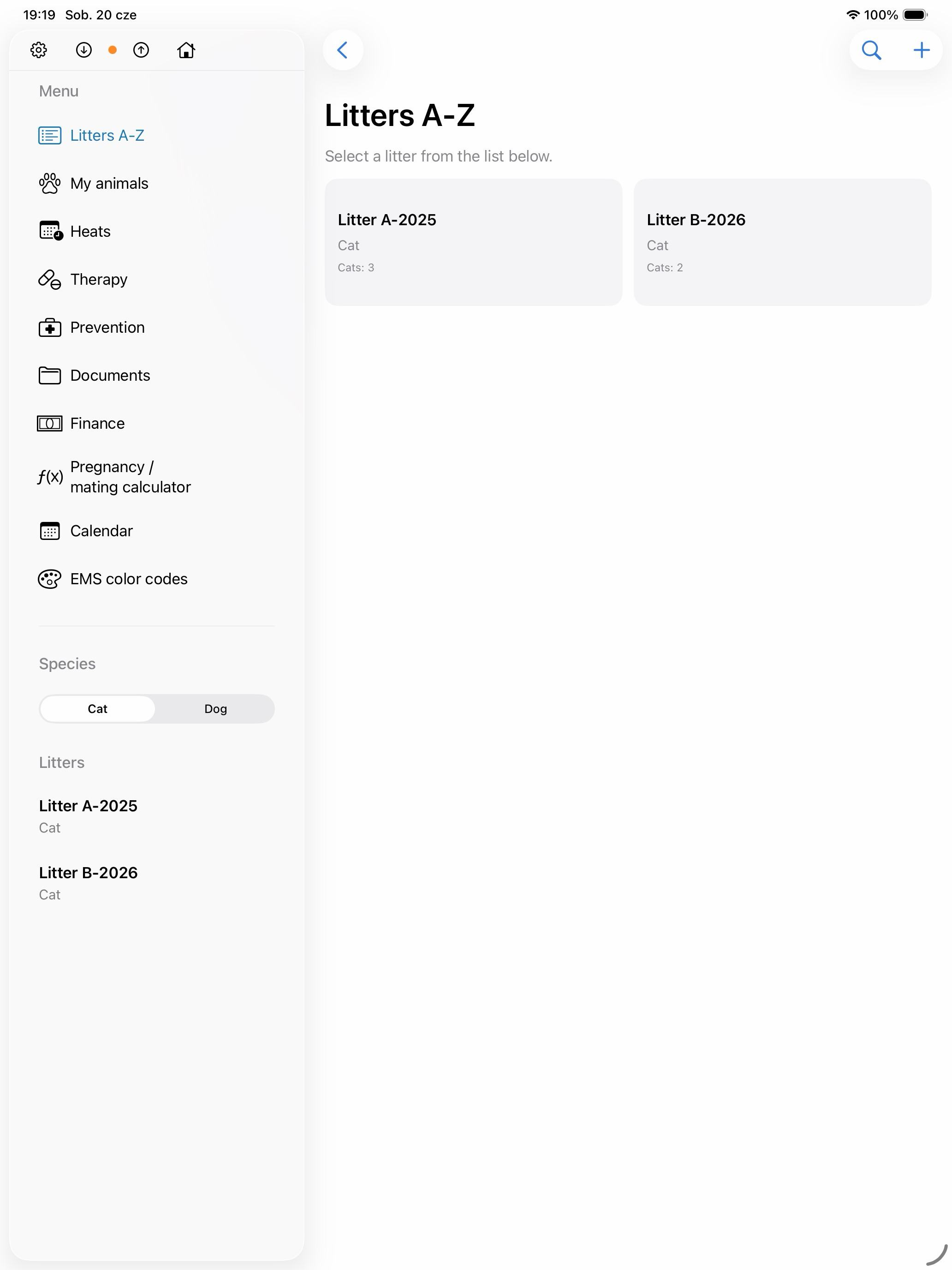Tap the Calendar grid icon
Image resolution: width=952 pixels, height=1270 pixels.
pyautogui.click(x=50, y=531)
